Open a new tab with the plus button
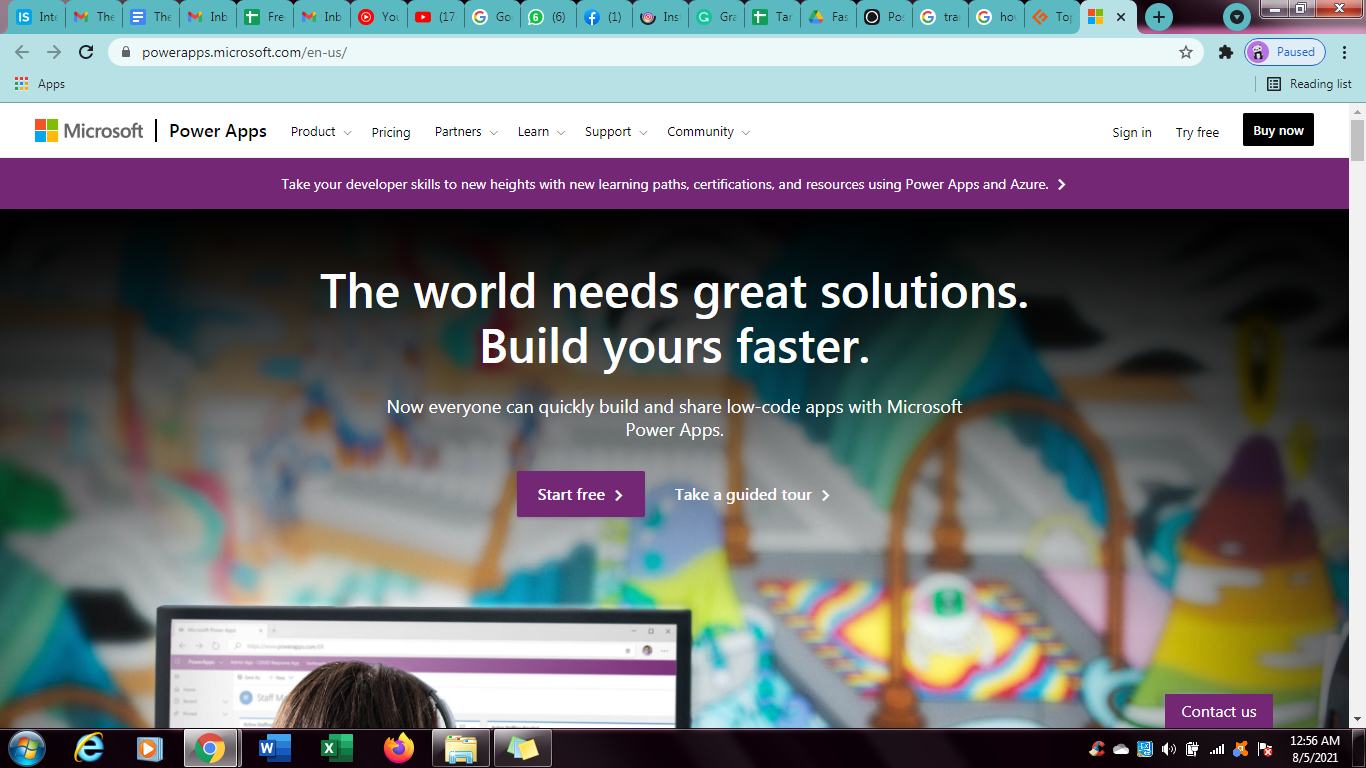1366x768 pixels. (1159, 17)
